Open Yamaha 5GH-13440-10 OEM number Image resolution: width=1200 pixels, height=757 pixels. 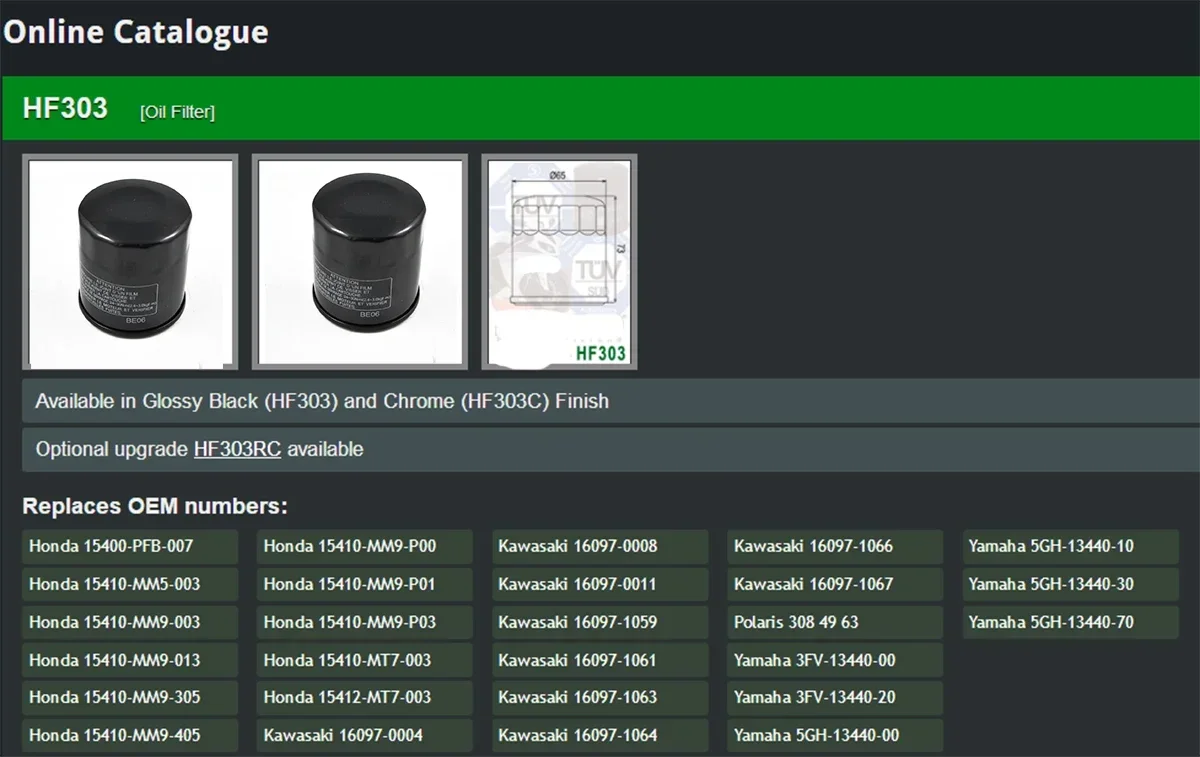click(x=1070, y=546)
